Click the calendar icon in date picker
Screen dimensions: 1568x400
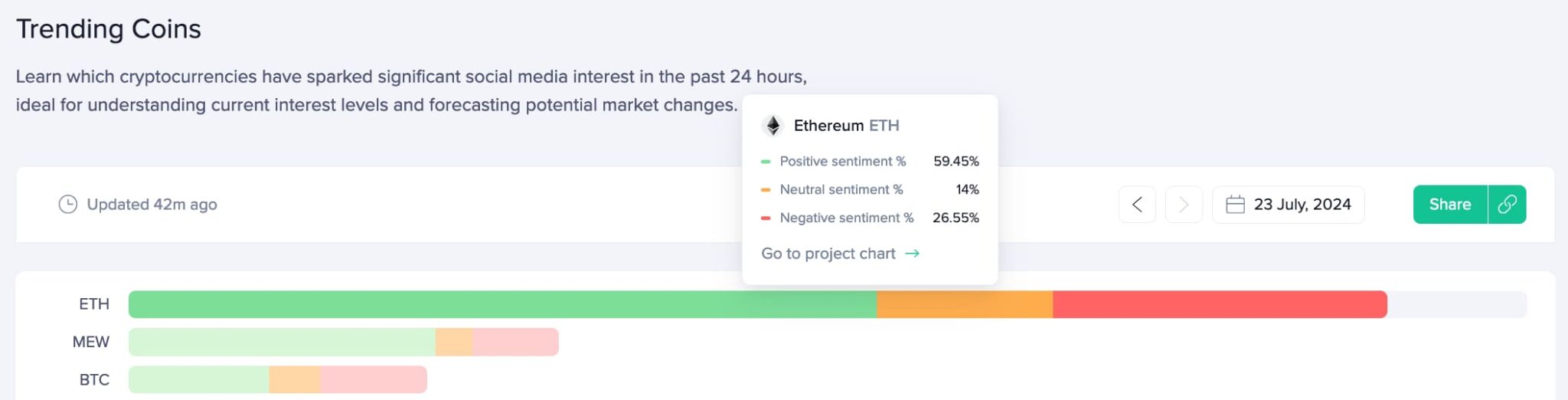point(1235,205)
